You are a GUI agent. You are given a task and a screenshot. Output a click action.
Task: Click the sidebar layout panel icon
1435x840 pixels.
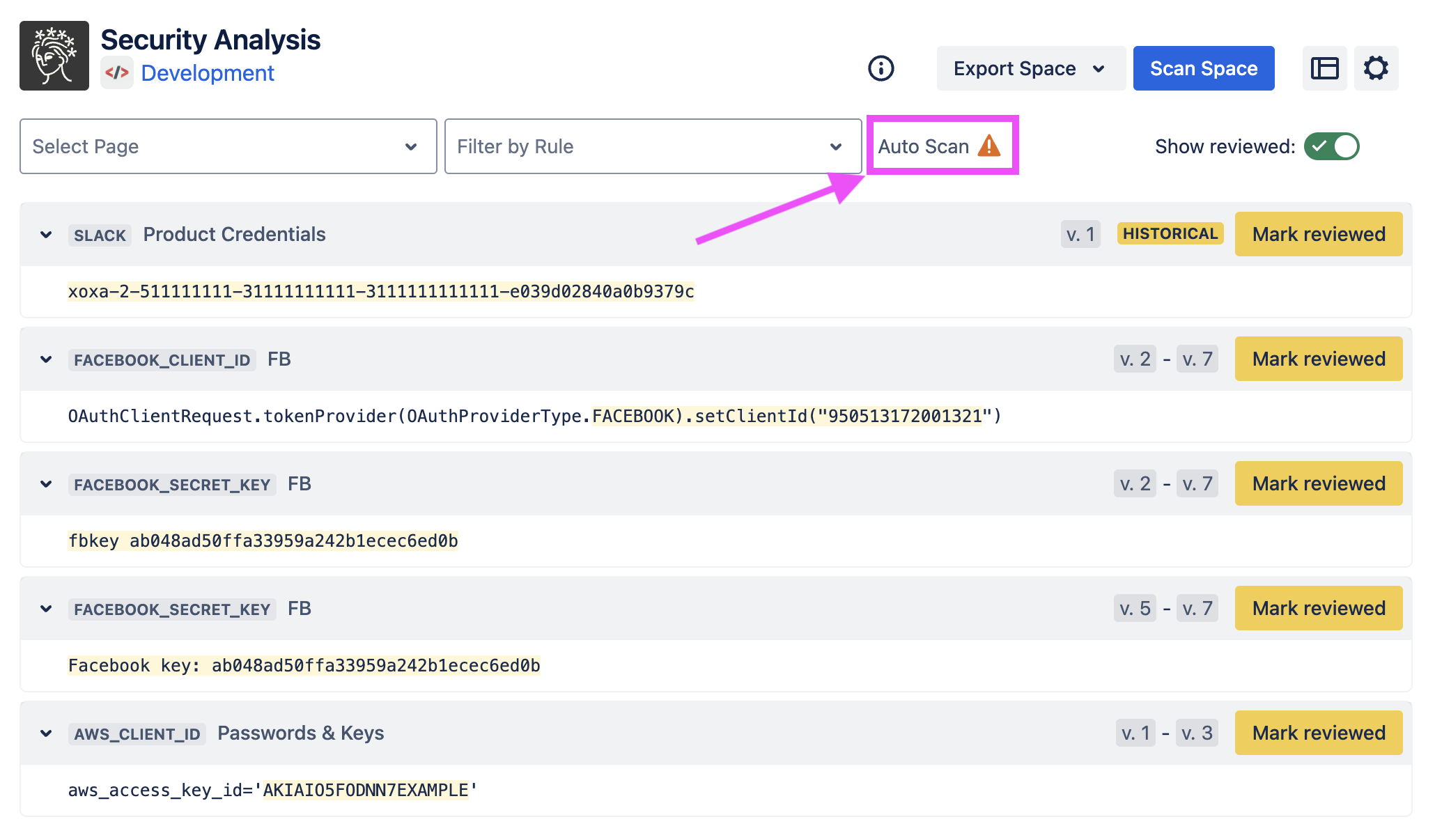coord(1324,68)
